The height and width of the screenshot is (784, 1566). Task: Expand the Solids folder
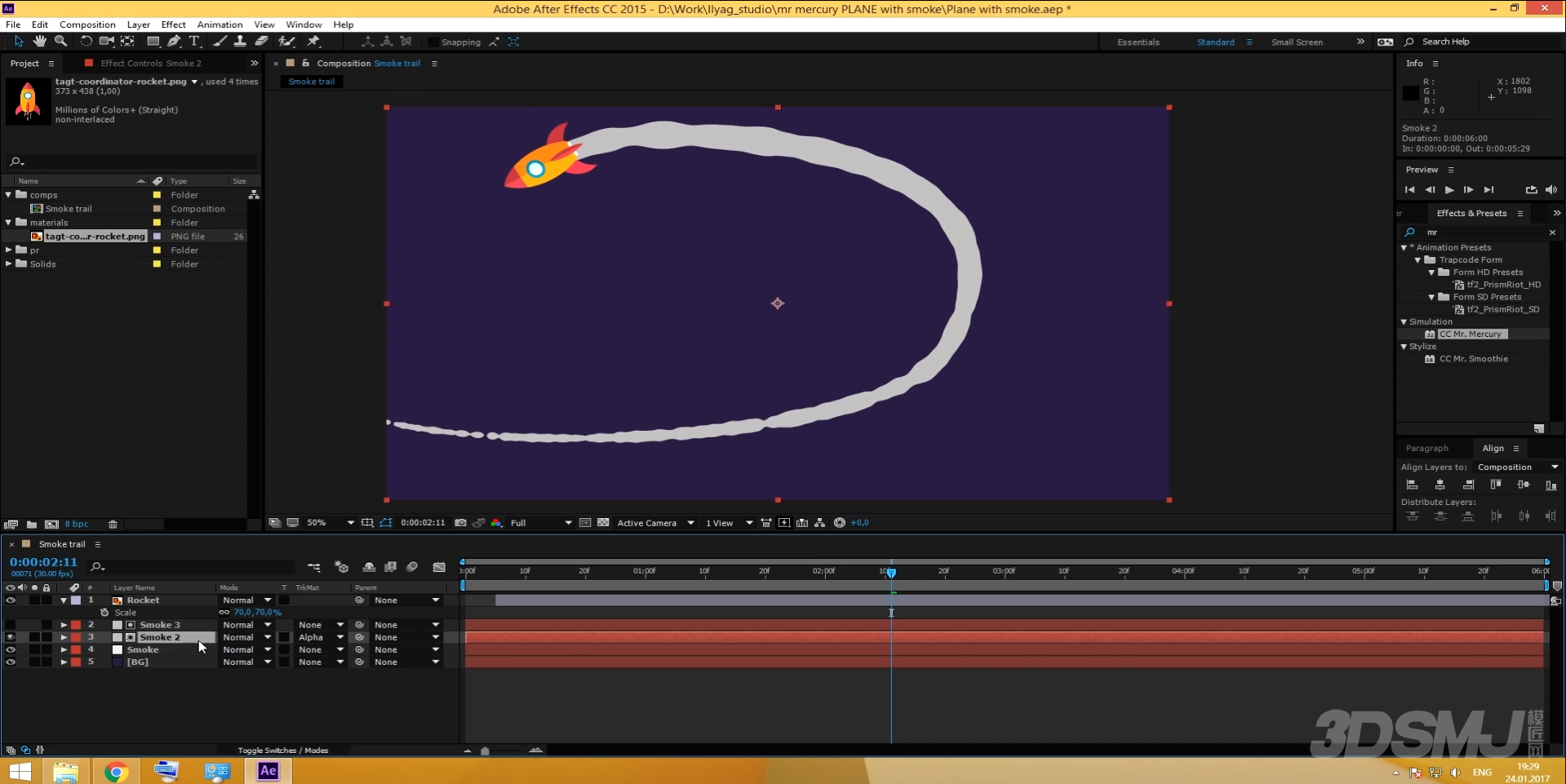(9, 264)
